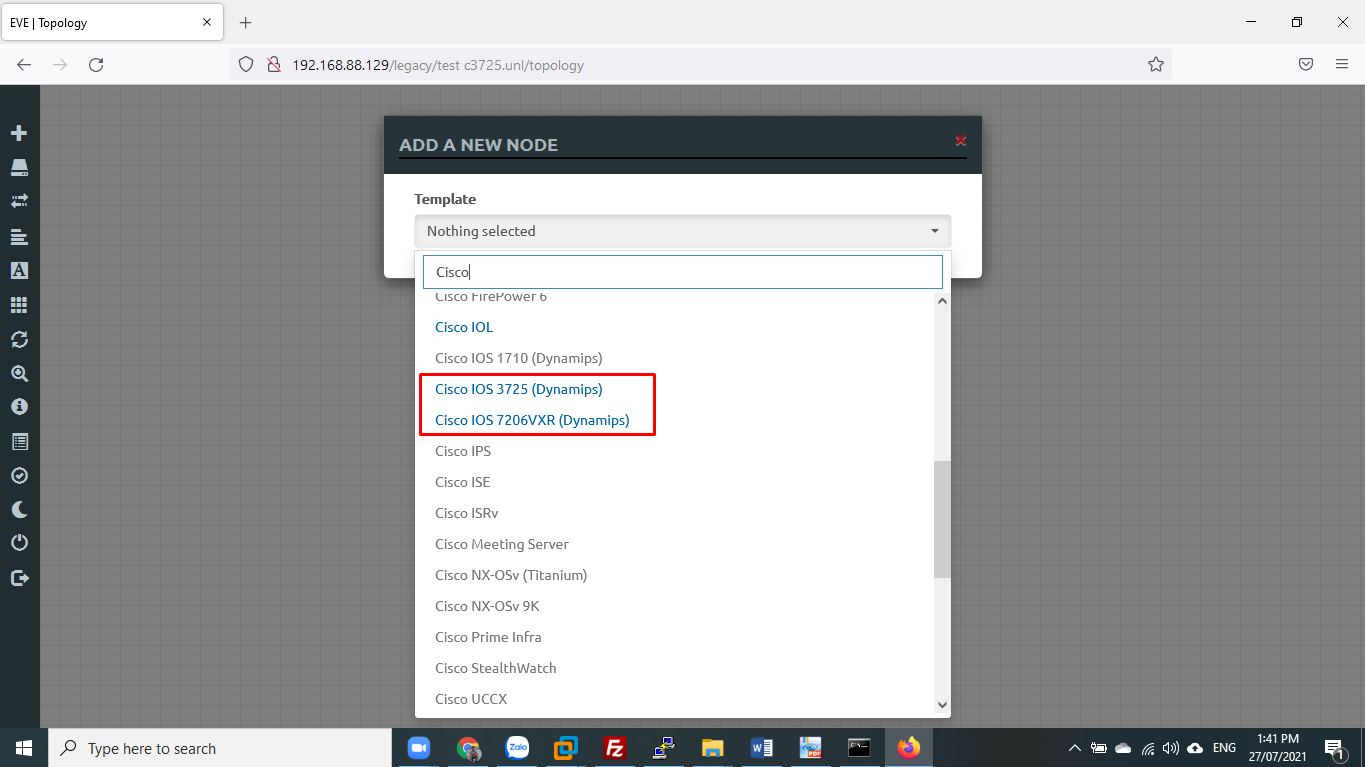Show hidden system tray icons
This screenshot has width=1365, height=767.
coord(1075,748)
